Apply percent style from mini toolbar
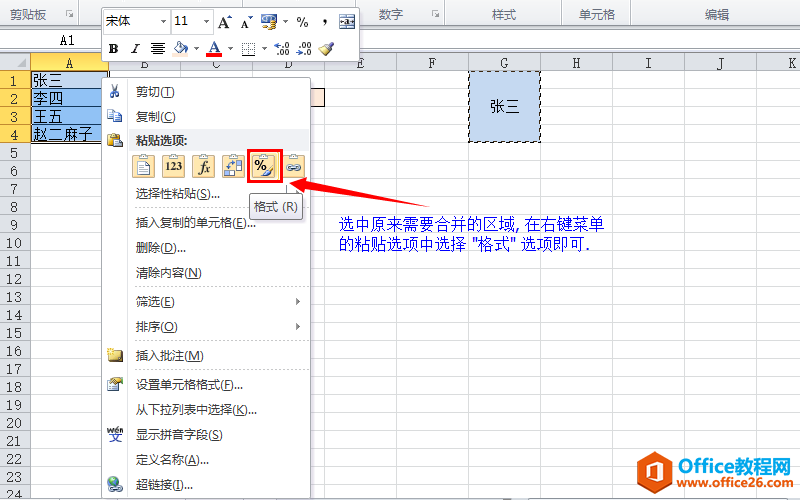 (303, 22)
